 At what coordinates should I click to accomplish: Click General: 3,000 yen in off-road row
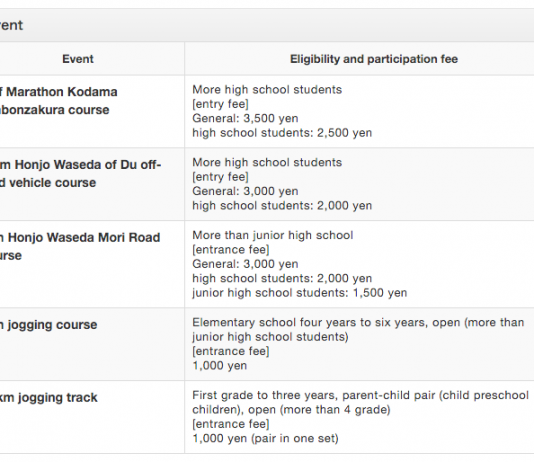pos(245,191)
